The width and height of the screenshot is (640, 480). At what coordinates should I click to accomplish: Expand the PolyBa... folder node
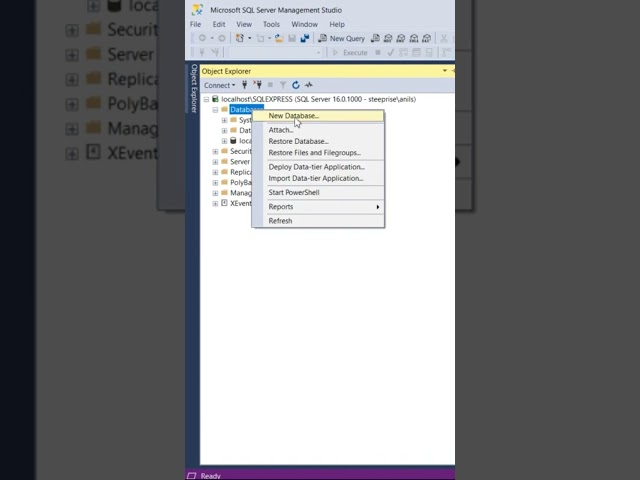[x=216, y=183]
